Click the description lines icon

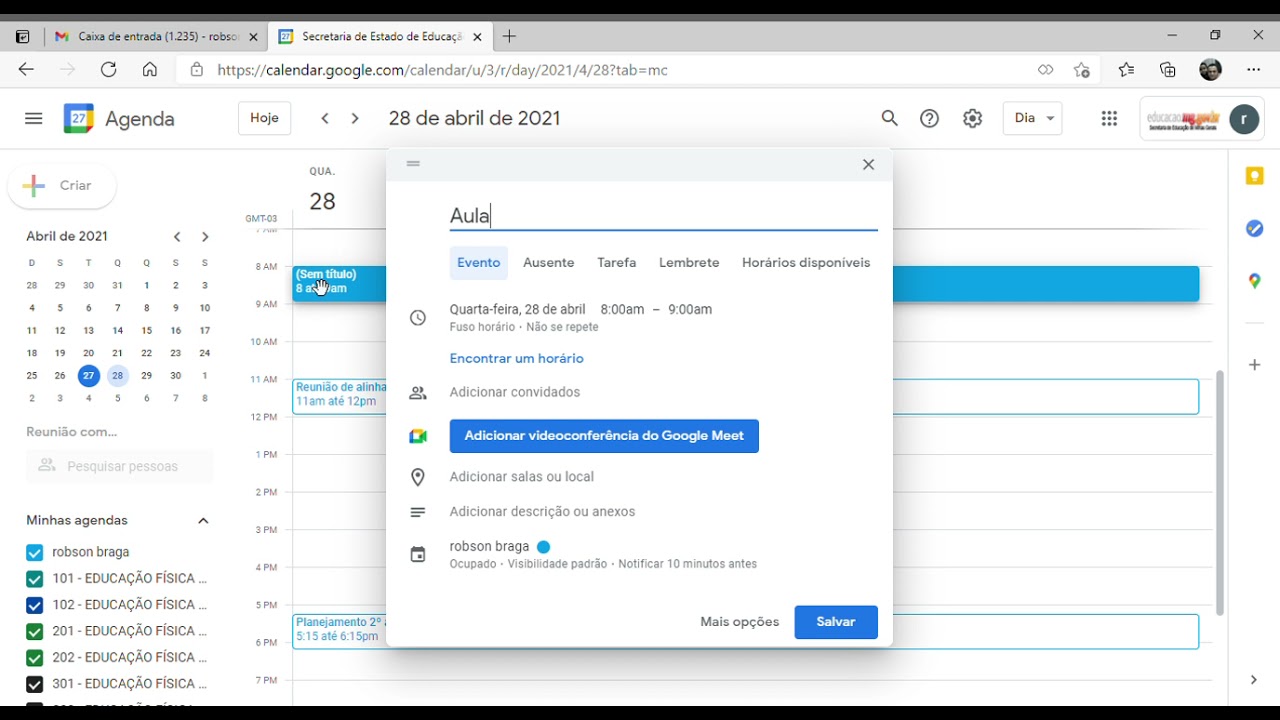point(418,512)
